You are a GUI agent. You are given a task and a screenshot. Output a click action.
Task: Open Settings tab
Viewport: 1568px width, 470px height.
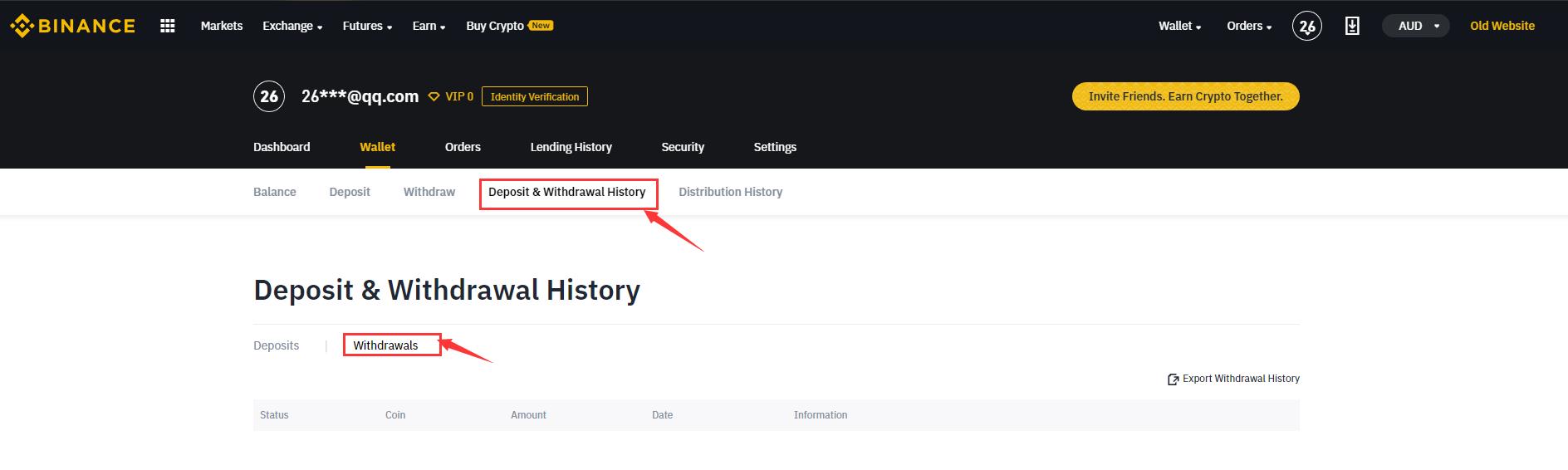(x=775, y=147)
